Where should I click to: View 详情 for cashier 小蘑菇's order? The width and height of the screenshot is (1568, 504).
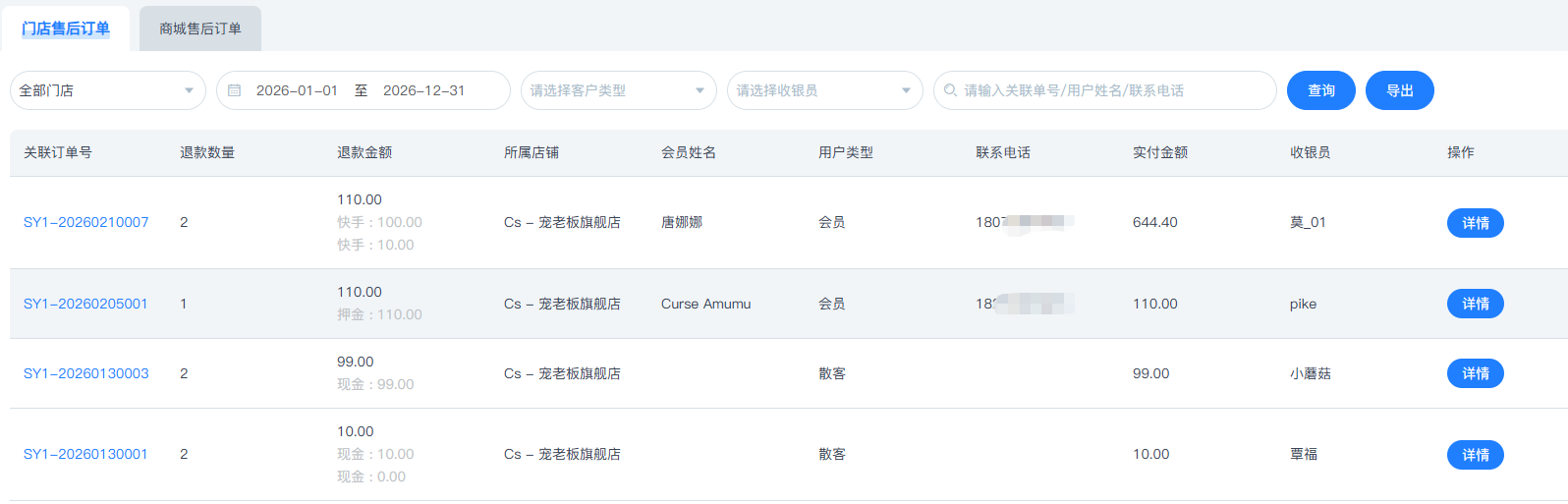[1475, 373]
